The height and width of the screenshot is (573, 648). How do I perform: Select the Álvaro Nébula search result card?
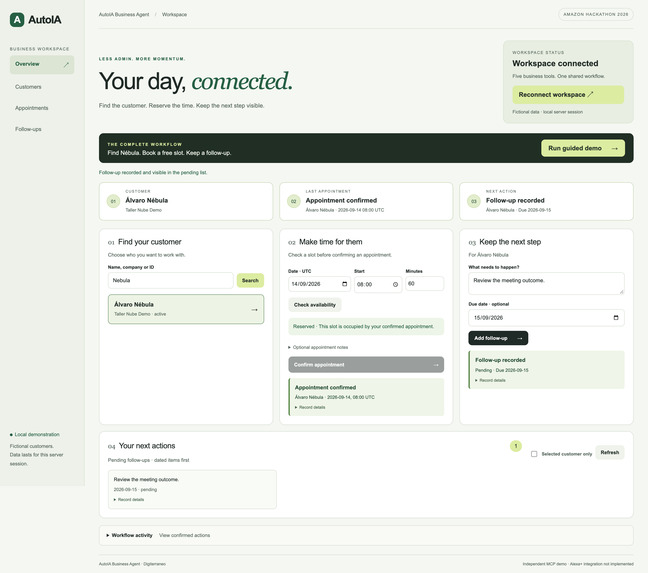point(186,309)
